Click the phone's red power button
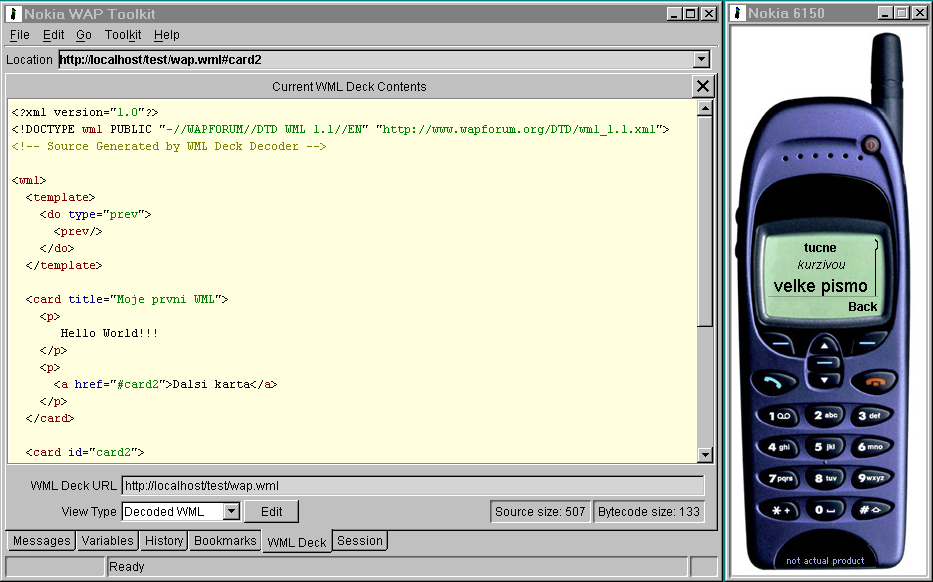Image resolution: width=933 pixels, height=582 pixels. (x=871, y=145)
